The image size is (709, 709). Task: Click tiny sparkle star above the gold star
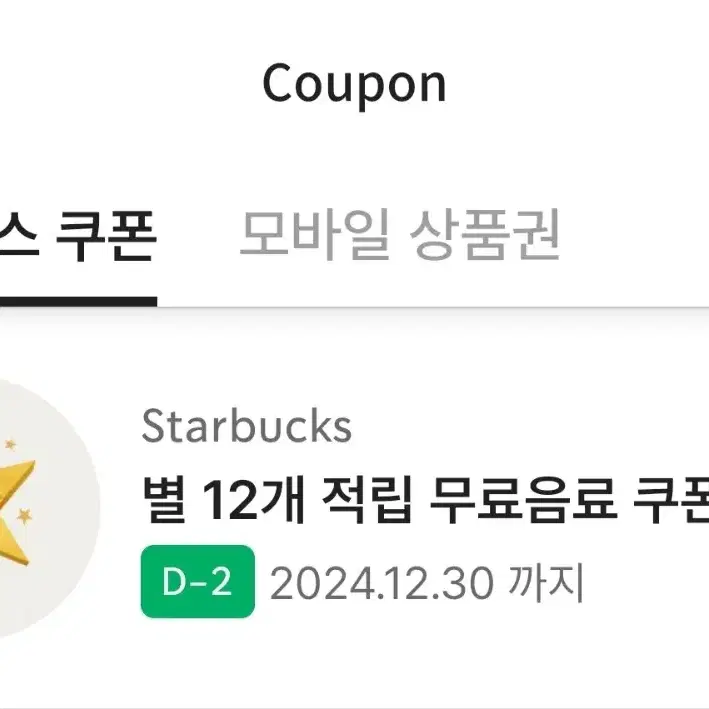pyautogui.click(x=10, y=444)
